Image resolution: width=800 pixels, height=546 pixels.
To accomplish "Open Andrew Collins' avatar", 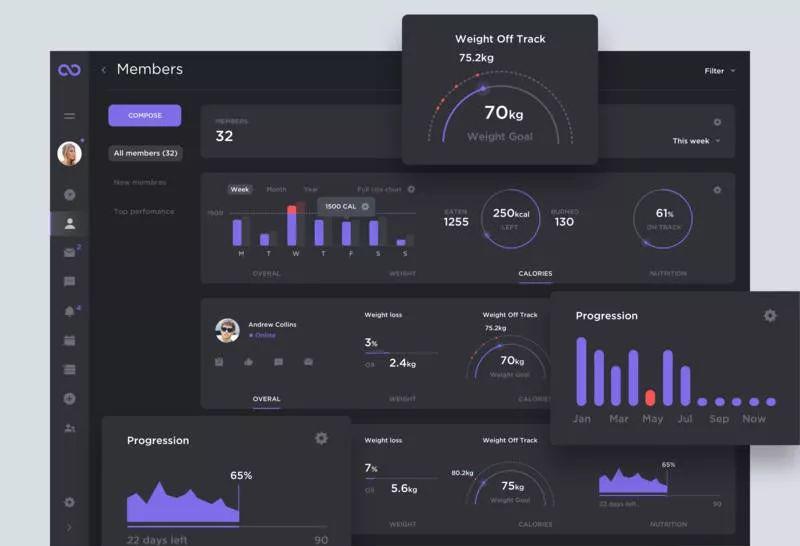I will [x=228, y=330].
